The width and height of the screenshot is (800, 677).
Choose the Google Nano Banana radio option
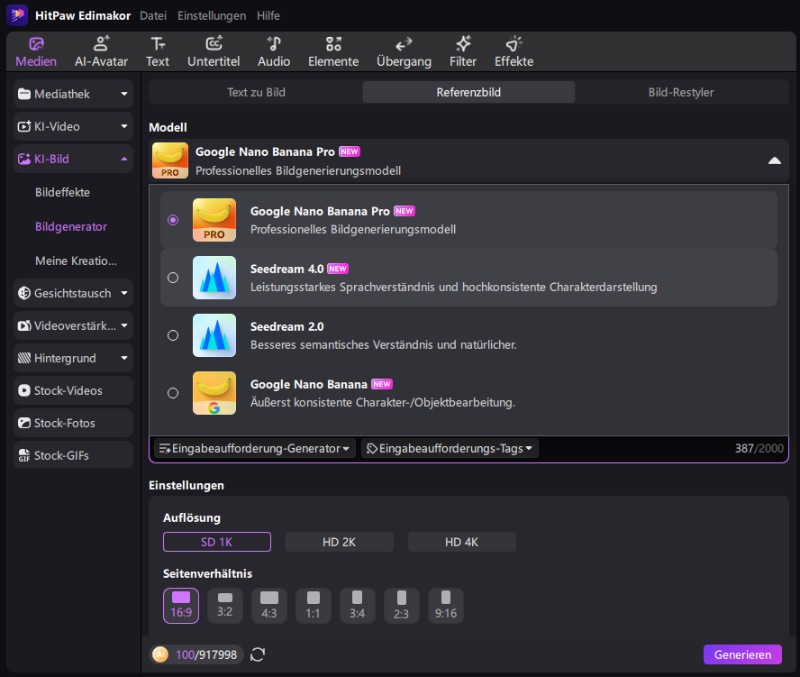tap(173, 393)
